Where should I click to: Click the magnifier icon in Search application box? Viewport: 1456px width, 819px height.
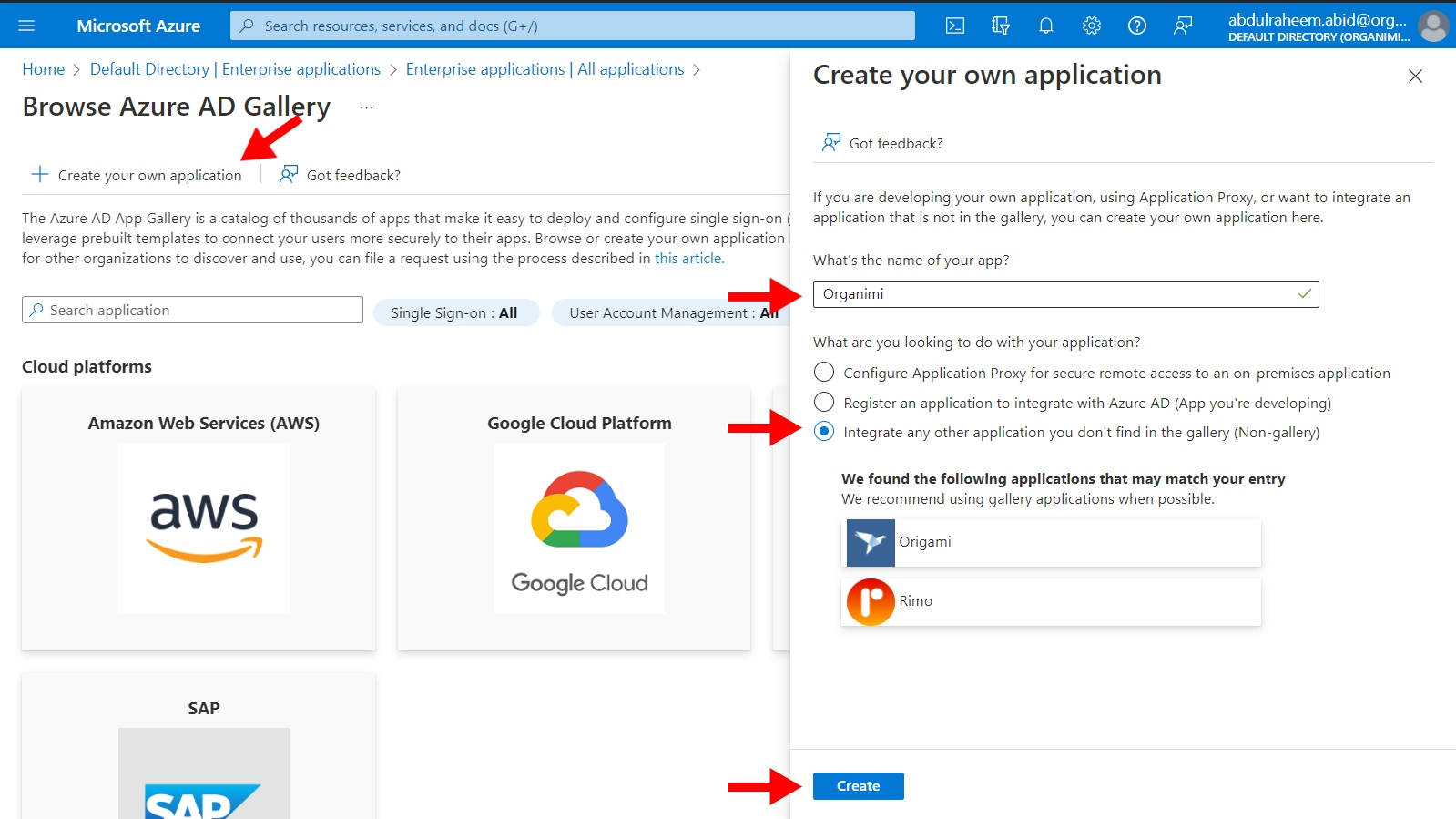36,310
